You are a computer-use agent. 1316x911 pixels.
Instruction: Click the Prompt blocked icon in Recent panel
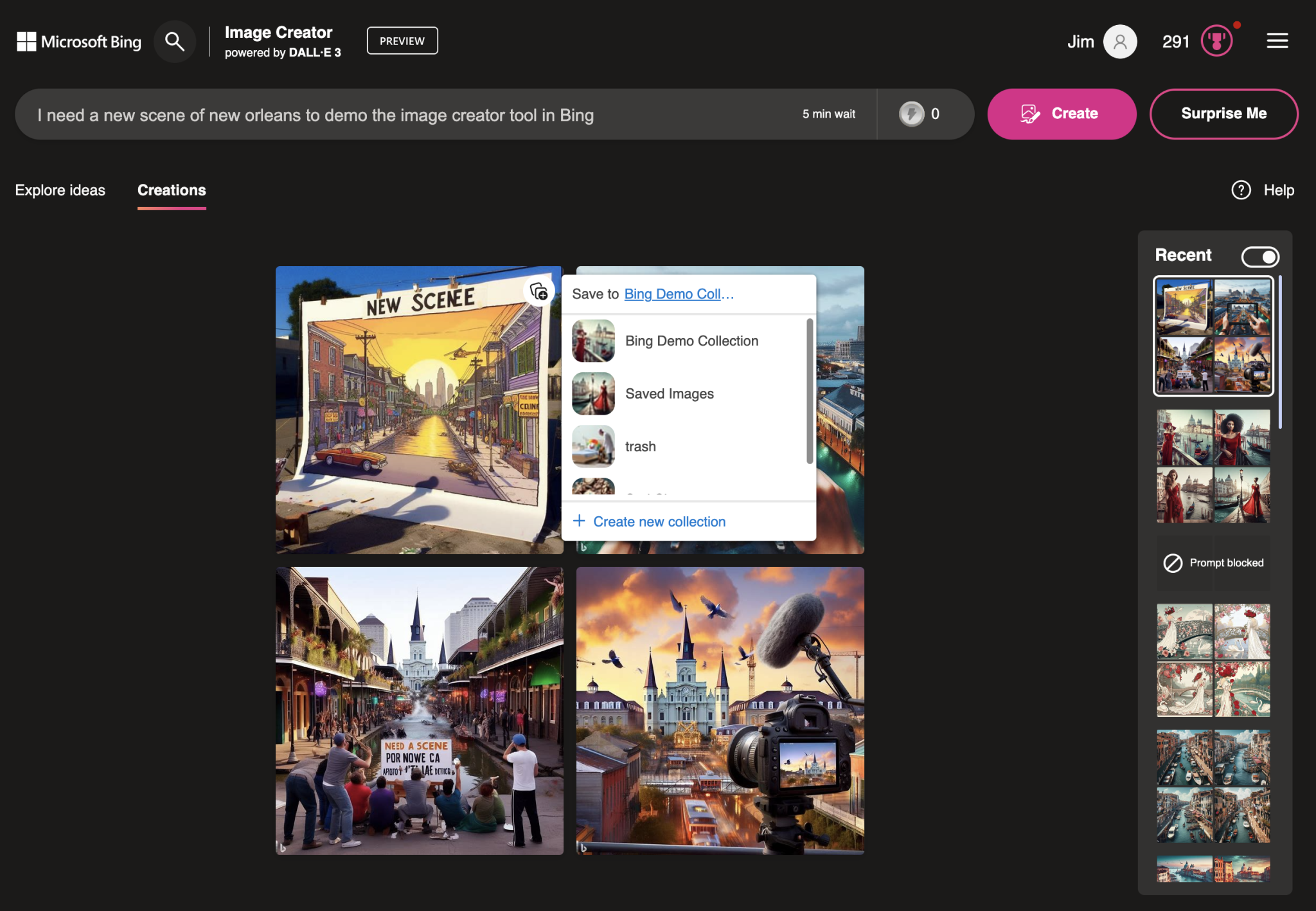(1173, 563)
